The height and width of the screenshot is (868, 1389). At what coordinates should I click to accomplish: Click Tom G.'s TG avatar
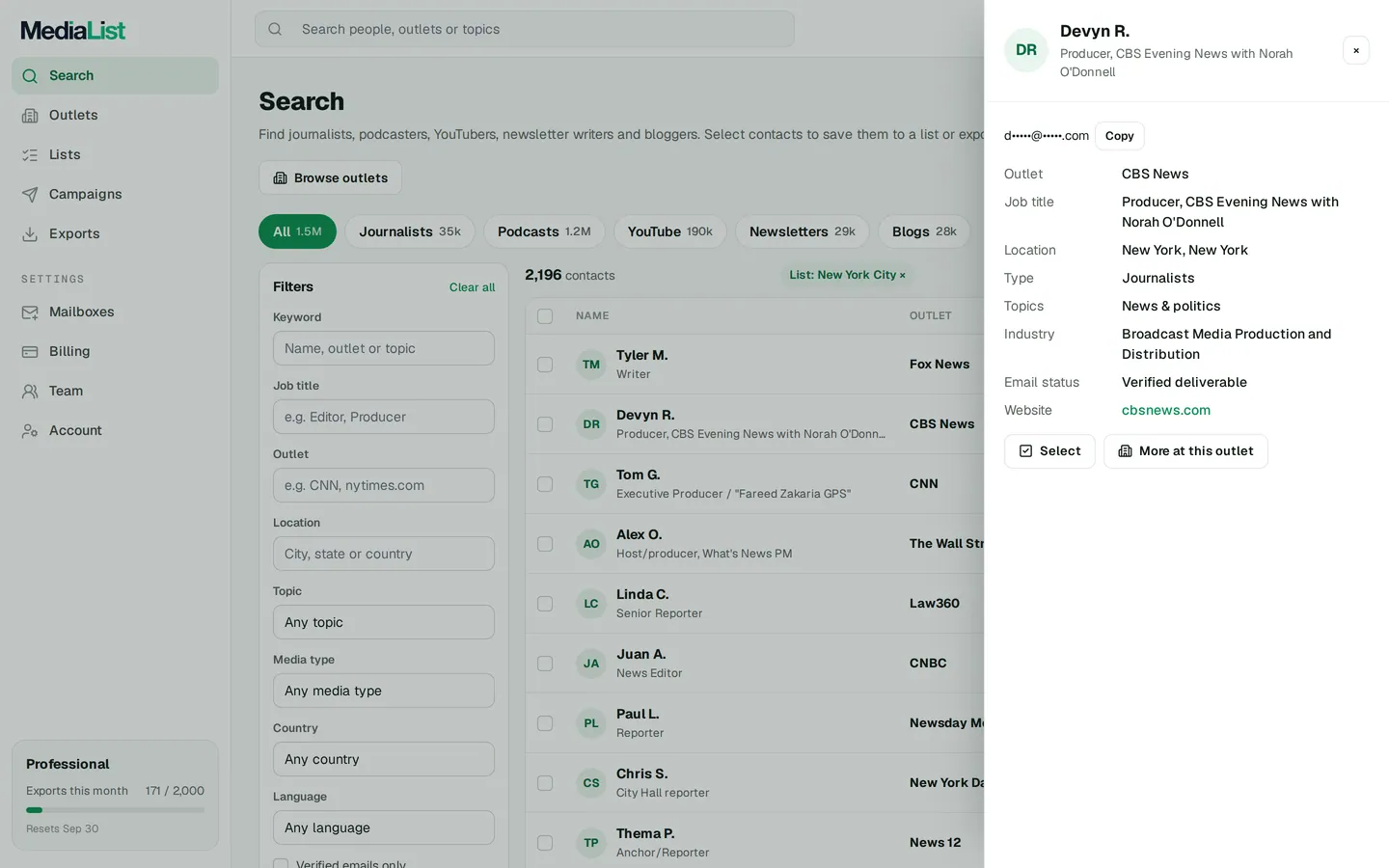[591, 484]
